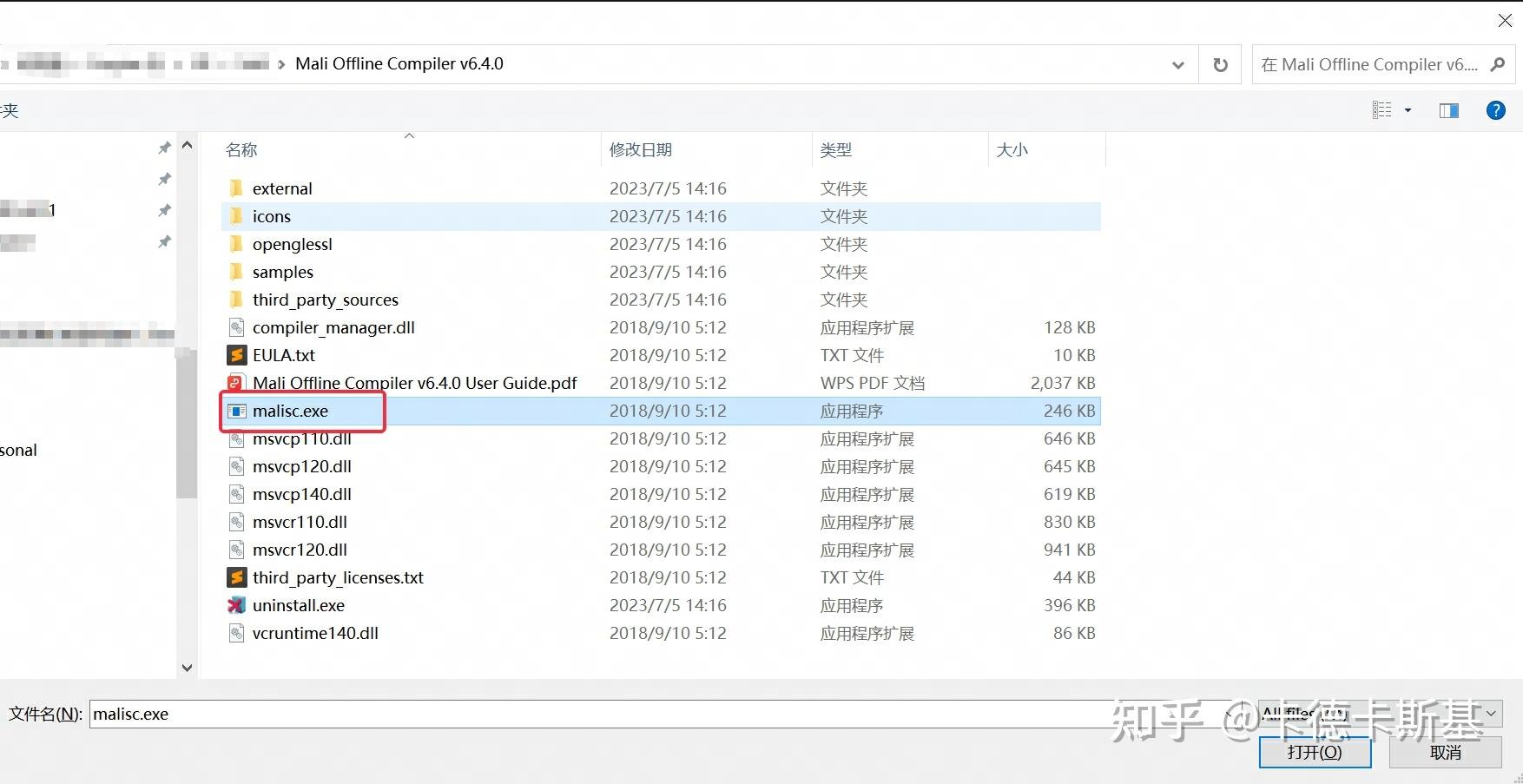Click the 246 KB size cell
The height and width of the screenshot is (784, 1523).
coord(1070,411)
